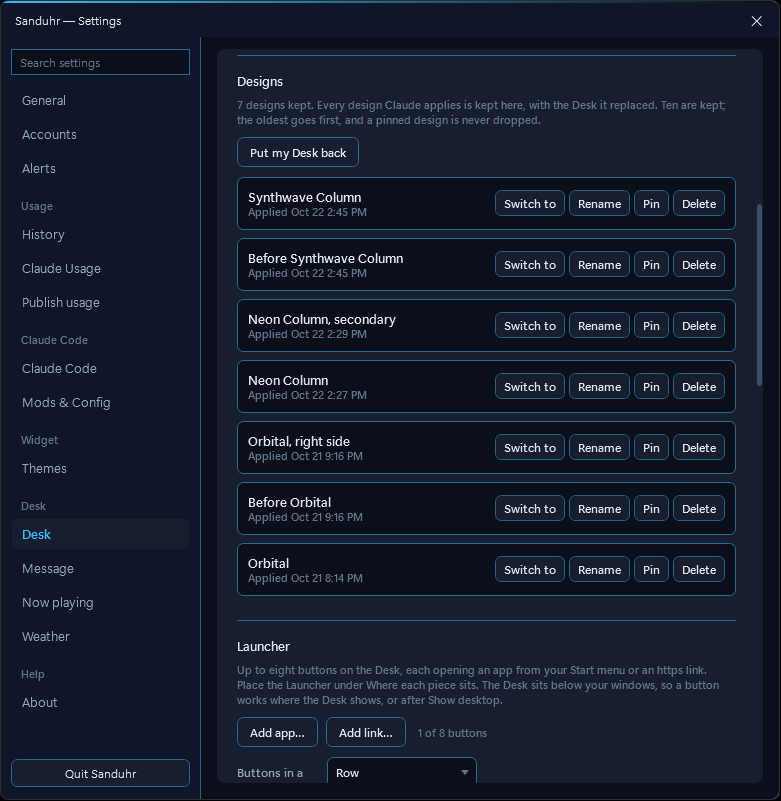Pin the Synthwave Column design

(x=651, y=203)
